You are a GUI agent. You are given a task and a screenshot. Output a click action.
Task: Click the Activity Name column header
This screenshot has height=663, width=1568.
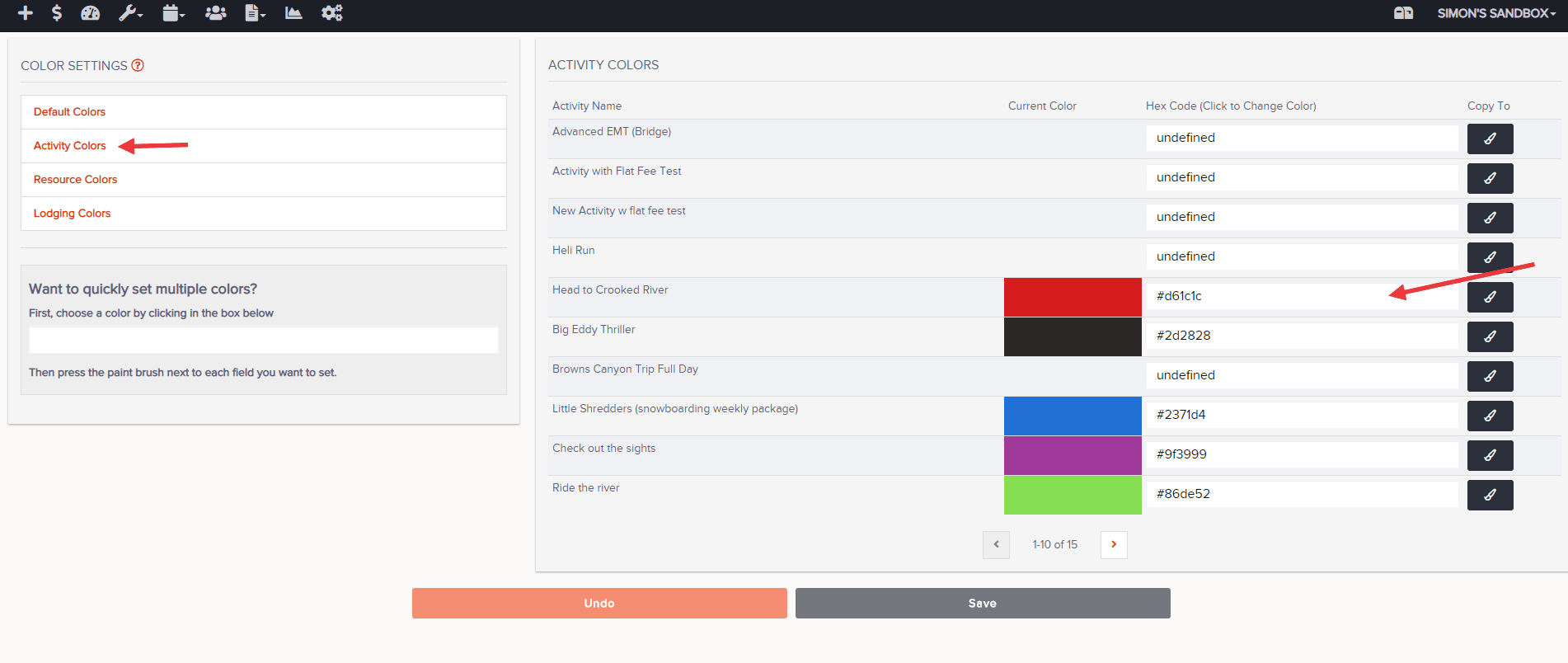tap(587, 106)
